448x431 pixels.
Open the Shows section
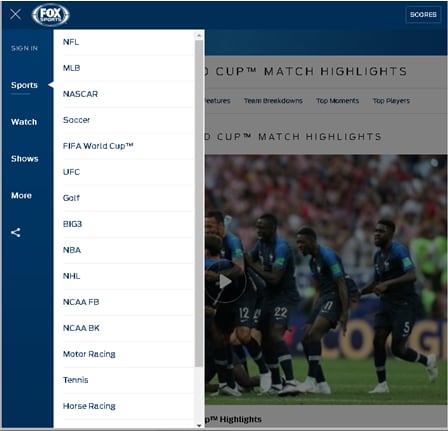click(25, 159)
